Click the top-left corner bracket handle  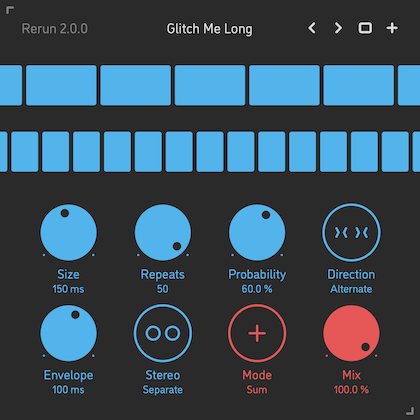10,10
